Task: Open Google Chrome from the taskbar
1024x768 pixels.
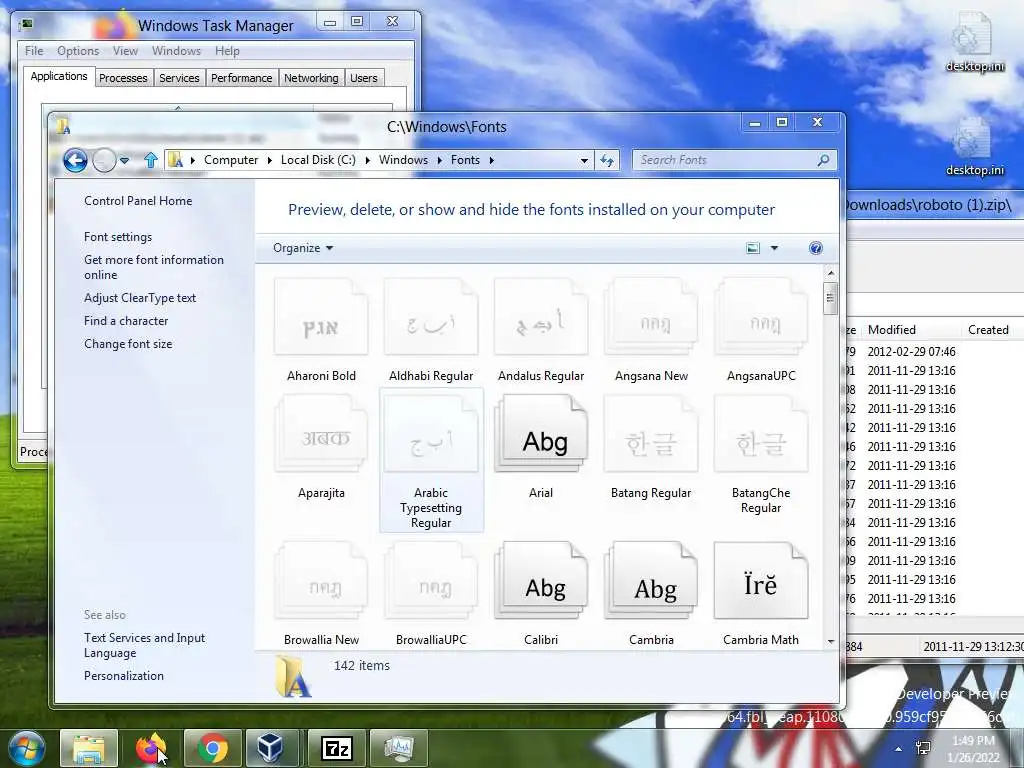Action: [213, 748]
